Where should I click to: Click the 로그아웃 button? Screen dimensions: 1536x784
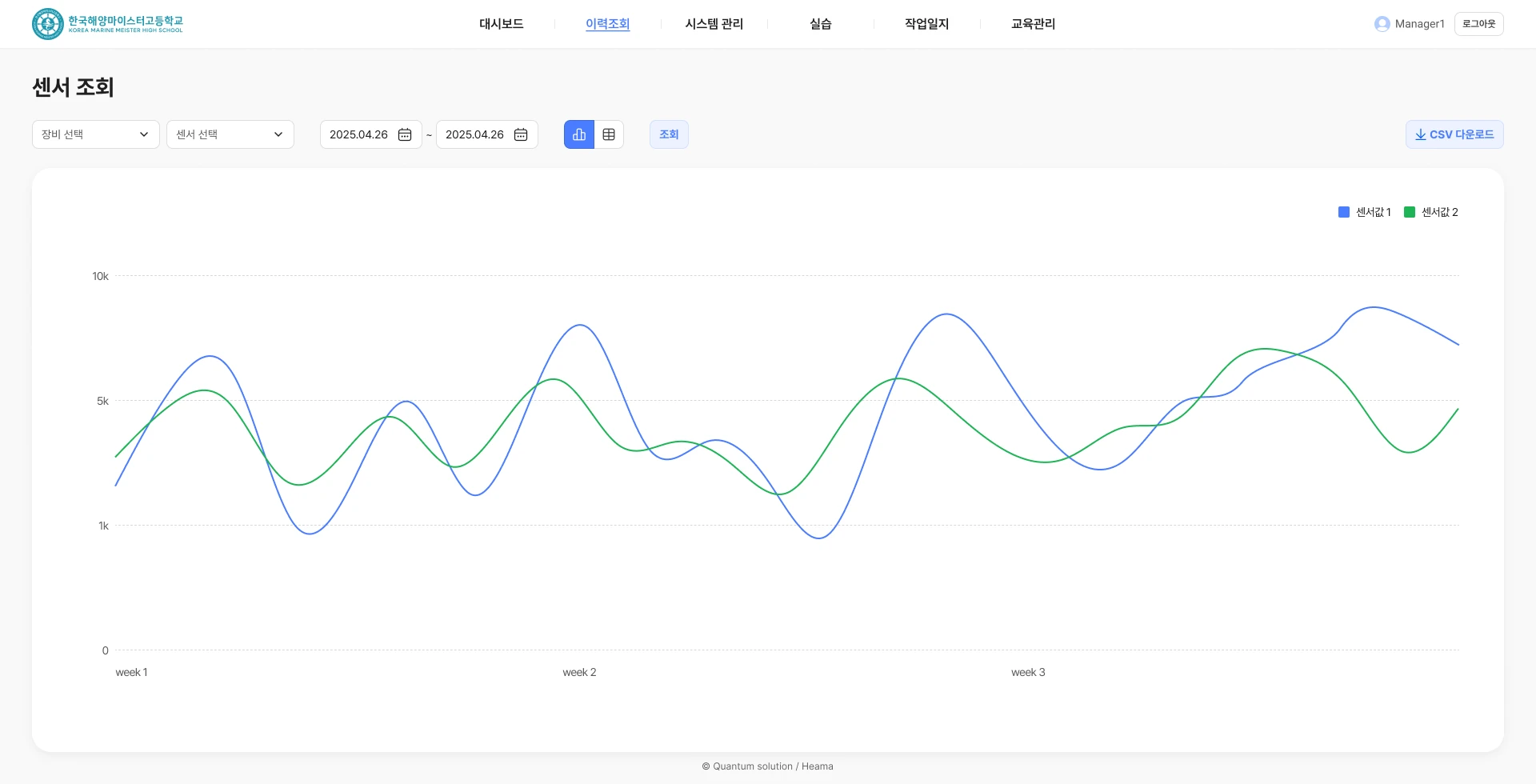point(1478,24)
